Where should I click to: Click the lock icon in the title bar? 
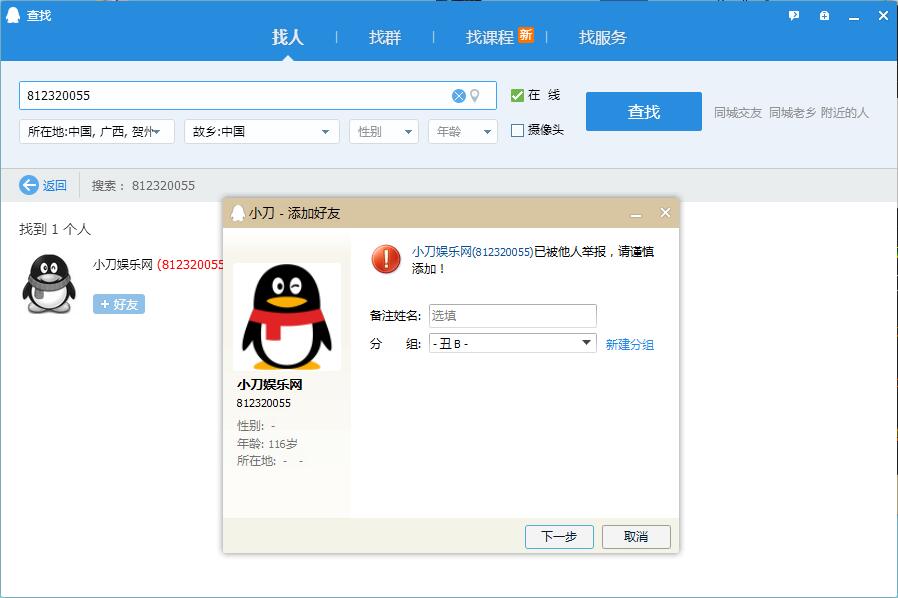click(x=824, y=15)
